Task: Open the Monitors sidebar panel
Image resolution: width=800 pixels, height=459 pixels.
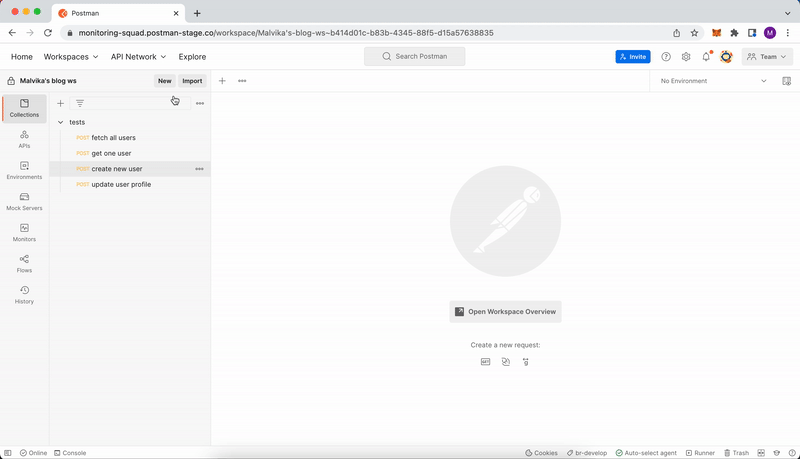Action: (x=24, y=232)
